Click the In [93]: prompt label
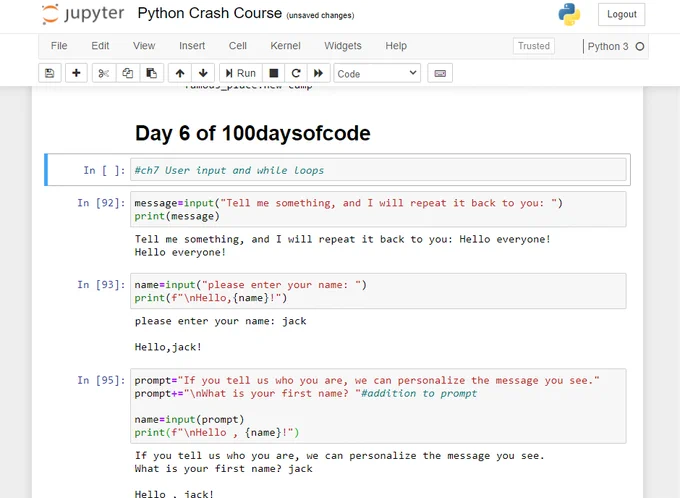Viewport: 680px width, 498px height. click(x=101, y=285)
